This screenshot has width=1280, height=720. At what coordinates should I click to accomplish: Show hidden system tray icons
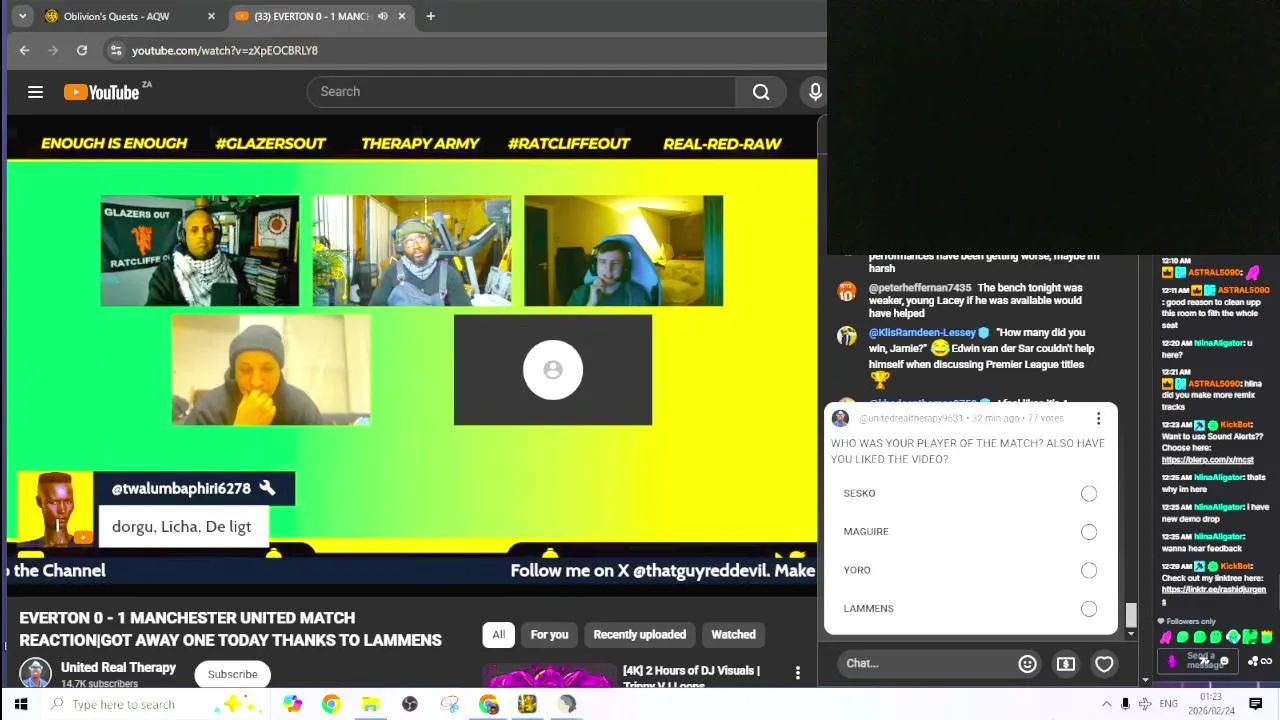tap(1106, 704)
